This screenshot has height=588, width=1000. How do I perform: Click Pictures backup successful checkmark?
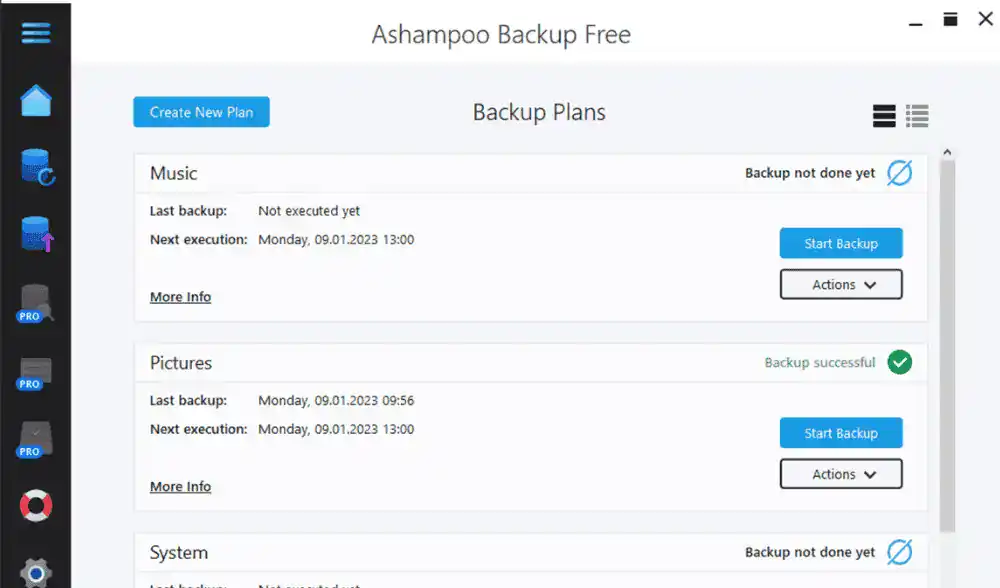[900, 363]
